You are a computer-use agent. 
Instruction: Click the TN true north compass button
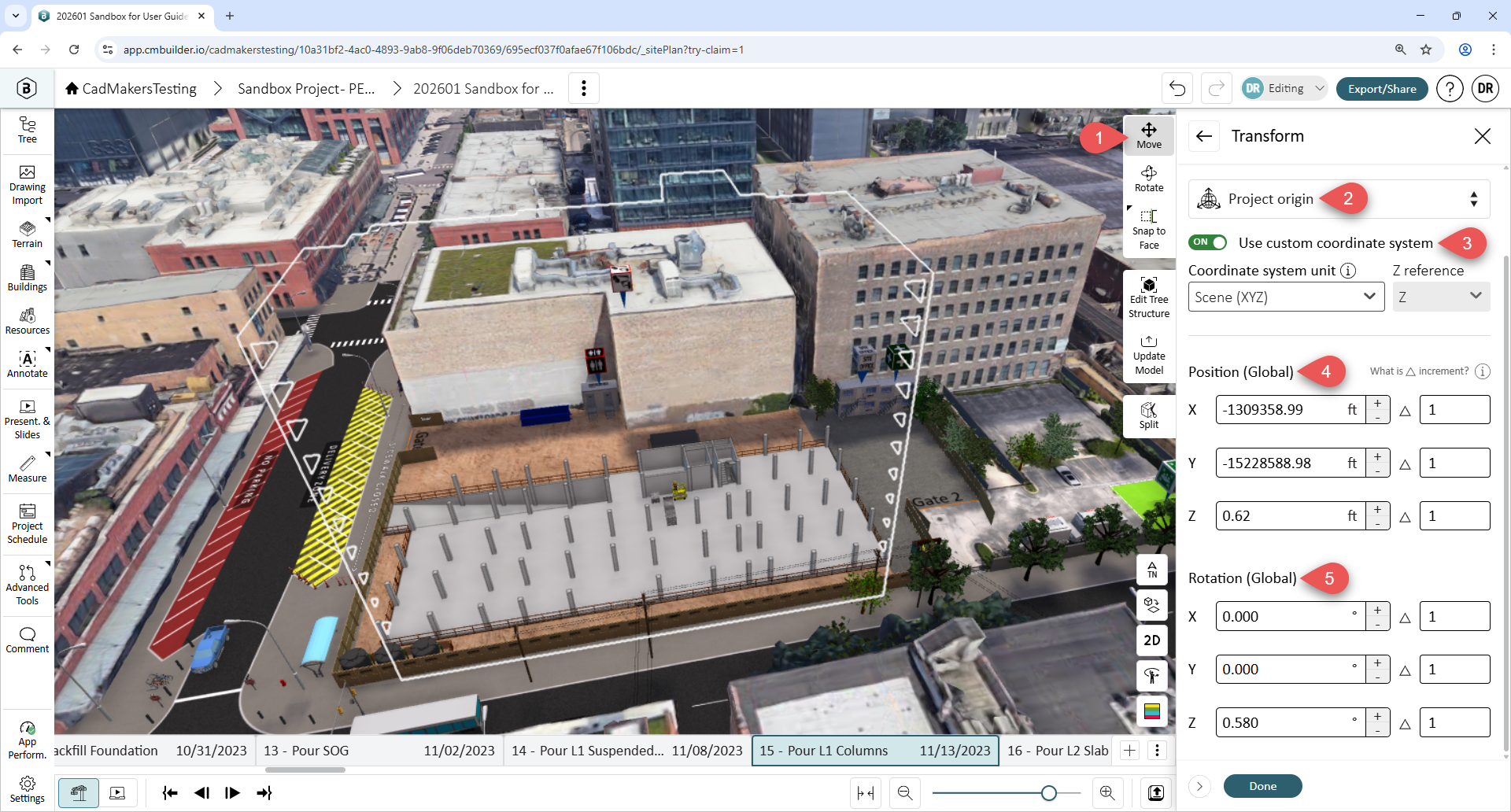point(1152,569)
